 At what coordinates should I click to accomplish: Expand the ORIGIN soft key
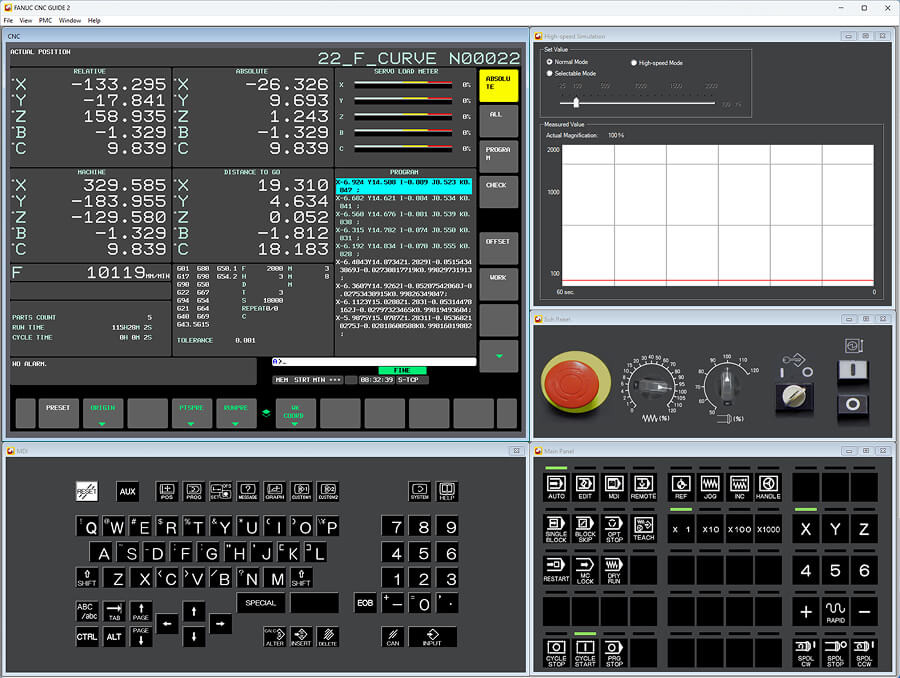pos(103,413)
